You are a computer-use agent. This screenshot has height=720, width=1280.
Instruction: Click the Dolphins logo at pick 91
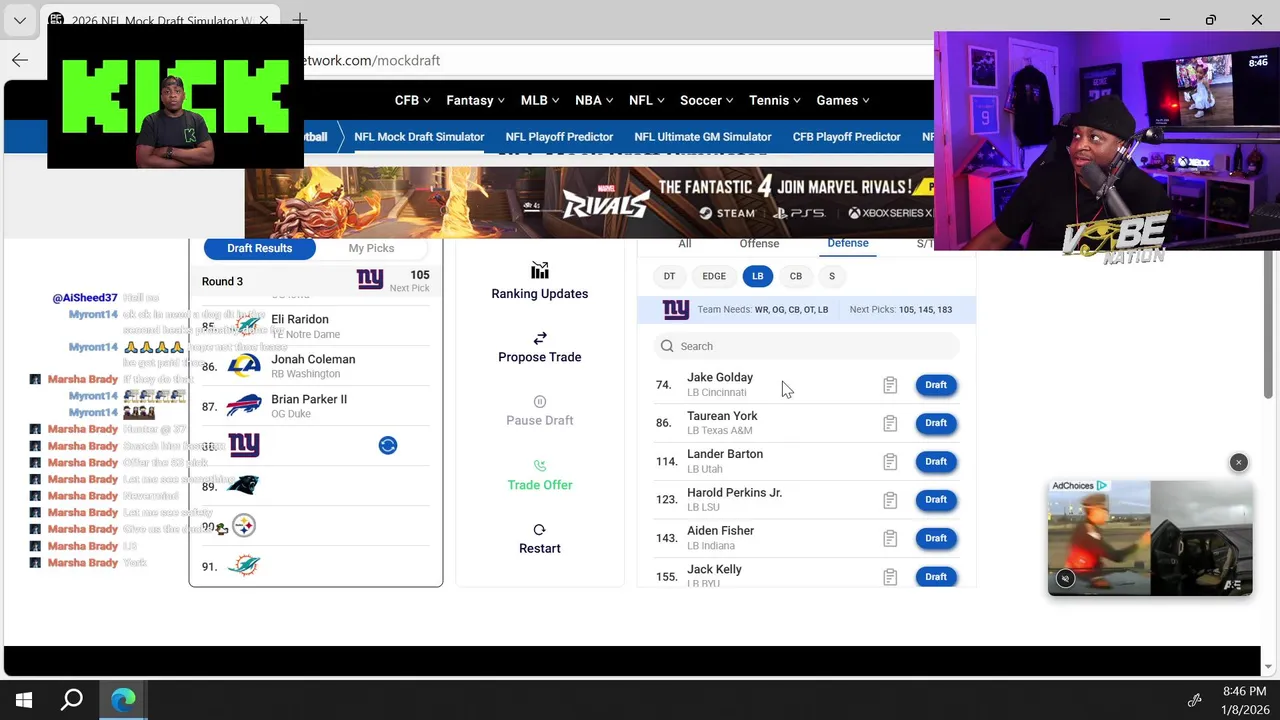(x=244, y=566)
